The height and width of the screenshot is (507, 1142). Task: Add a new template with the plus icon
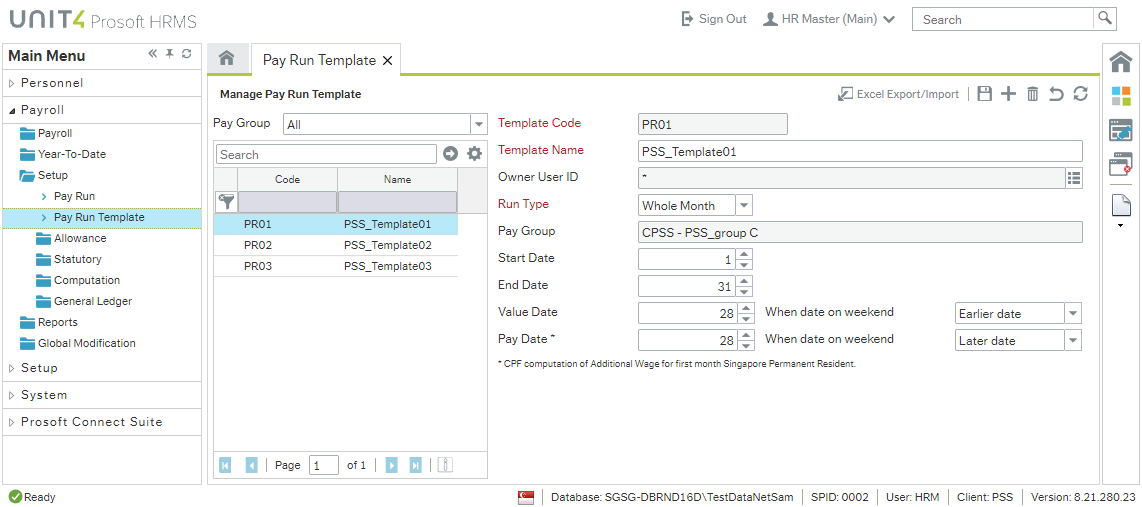pos(1009,94)
